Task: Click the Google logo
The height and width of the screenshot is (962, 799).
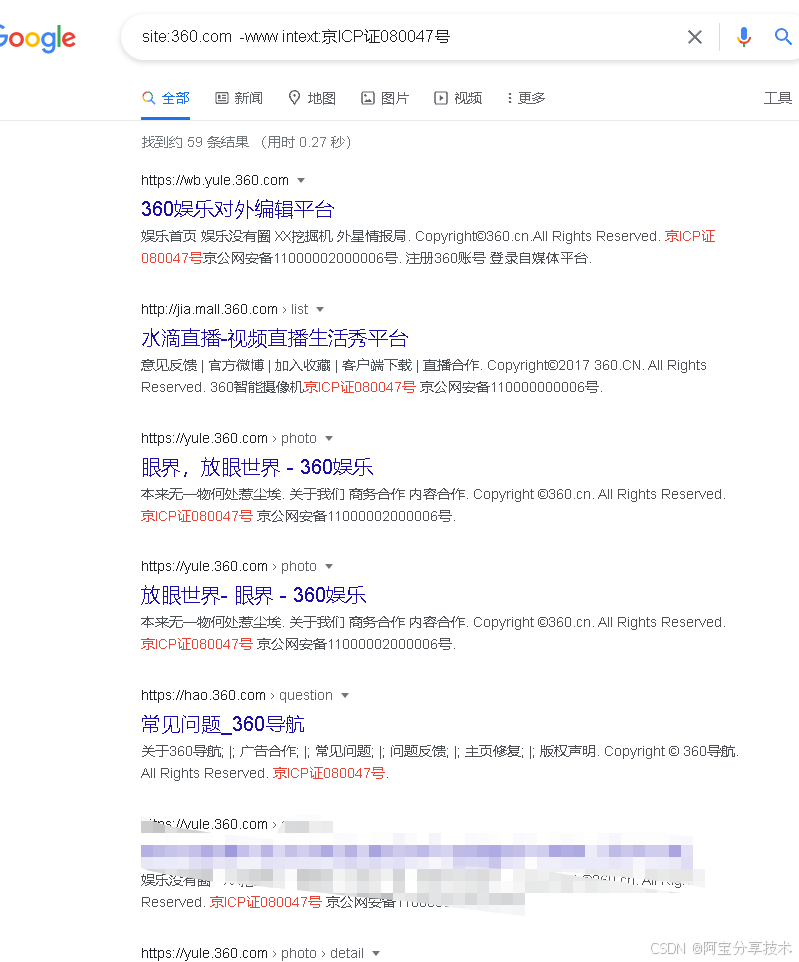Action: coord(37,38)
